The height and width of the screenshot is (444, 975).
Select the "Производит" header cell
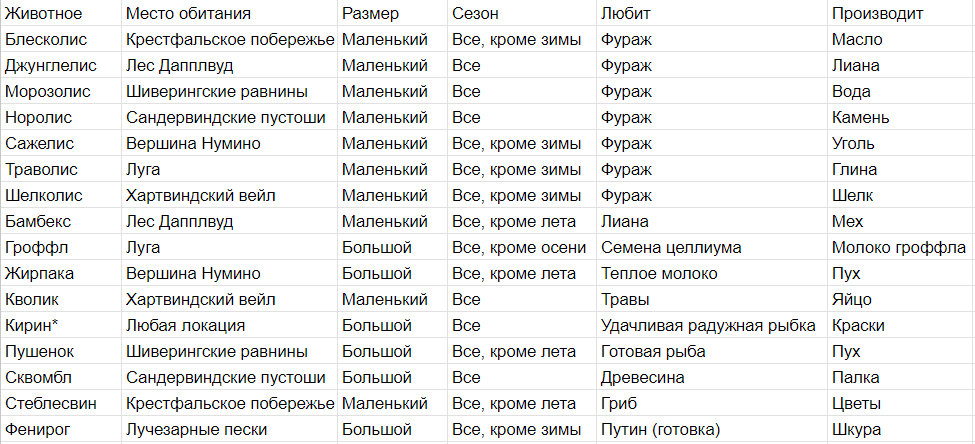coord(877,14)
